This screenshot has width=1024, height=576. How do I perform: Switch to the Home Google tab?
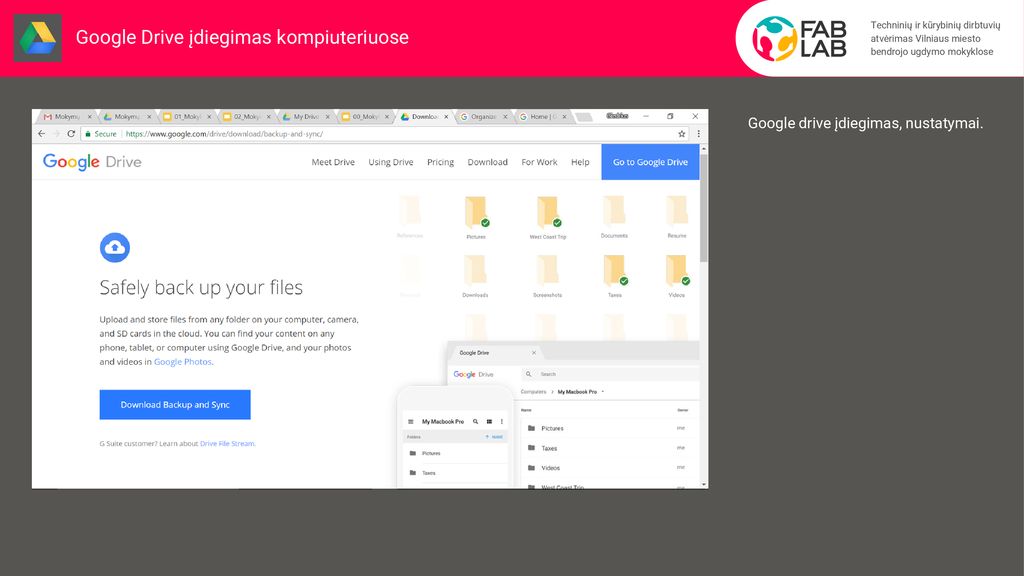[x=543, y=117]
